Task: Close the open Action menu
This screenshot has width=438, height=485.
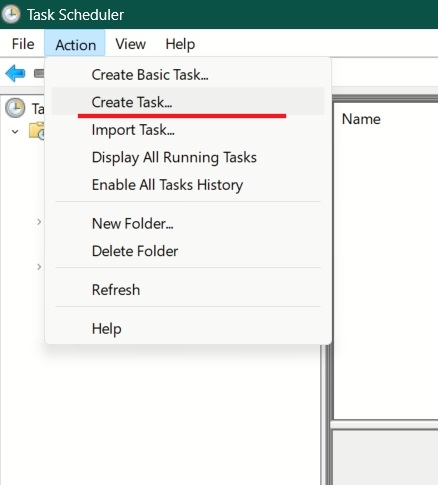Action: 75,44
